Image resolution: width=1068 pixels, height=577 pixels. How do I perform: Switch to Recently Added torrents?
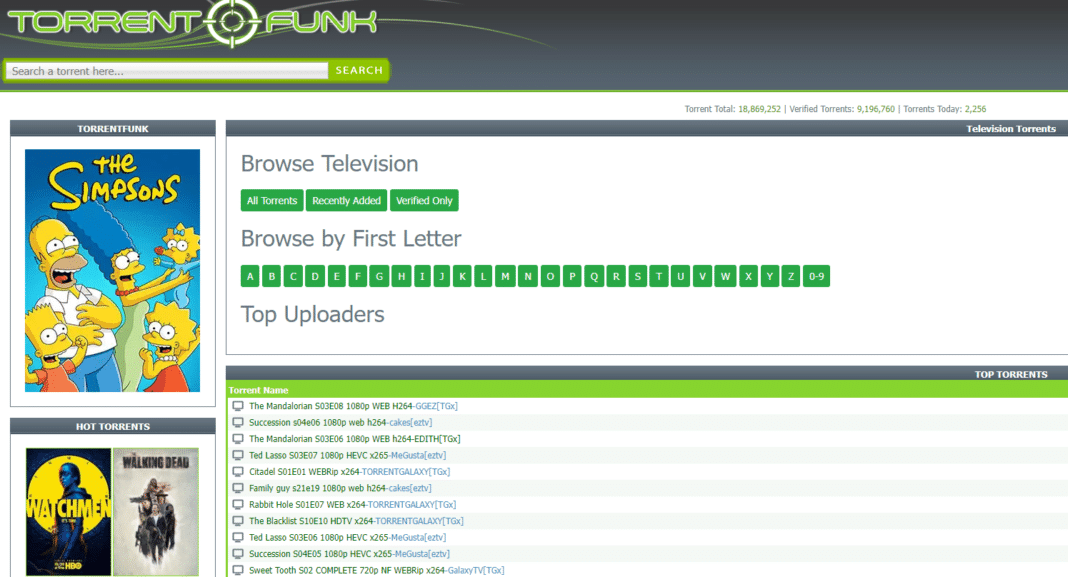[x=346, y=200]
